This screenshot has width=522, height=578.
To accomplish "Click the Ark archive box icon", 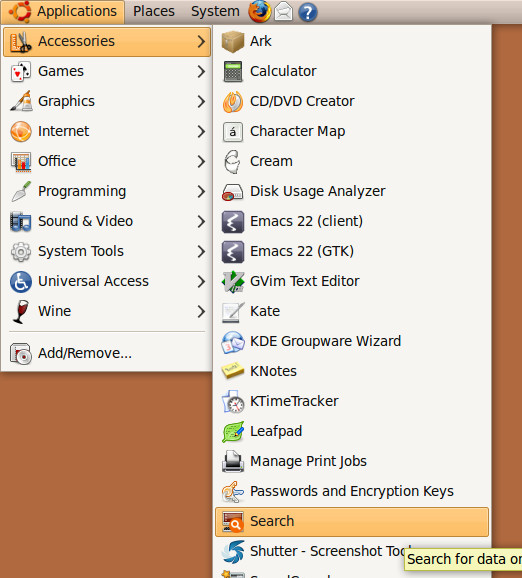I will (233, 41).
